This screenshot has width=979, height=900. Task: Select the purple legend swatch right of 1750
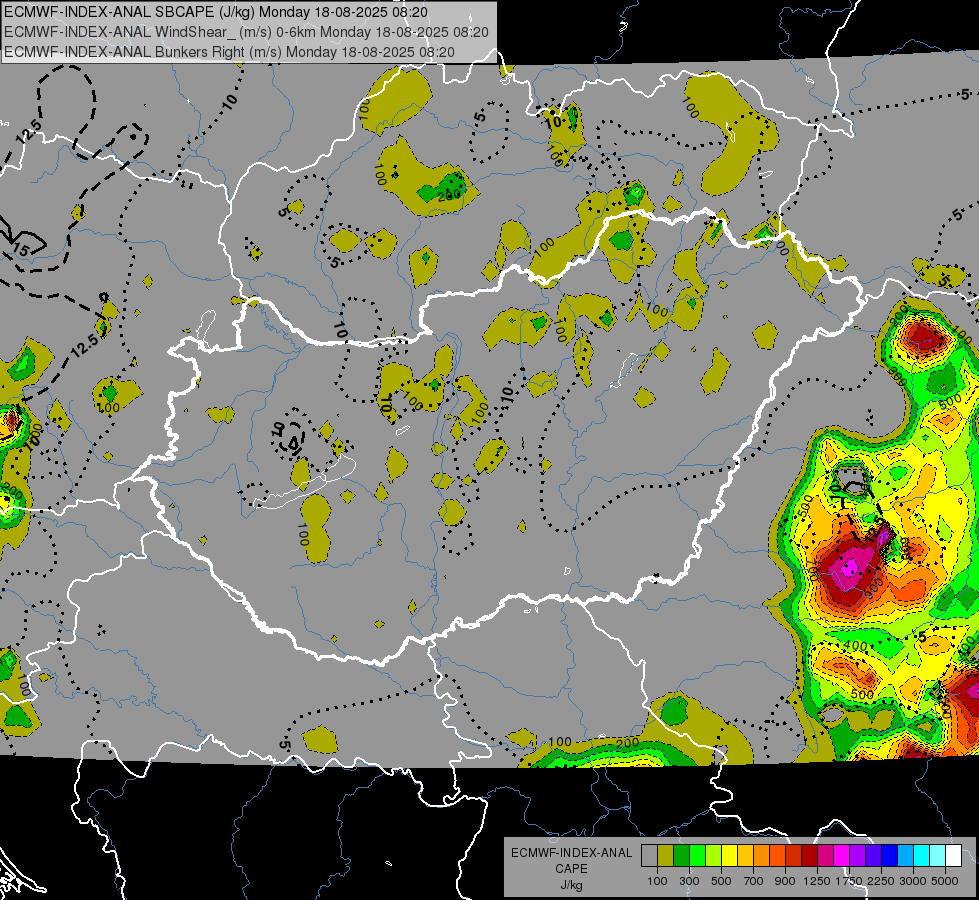point(857,856)
